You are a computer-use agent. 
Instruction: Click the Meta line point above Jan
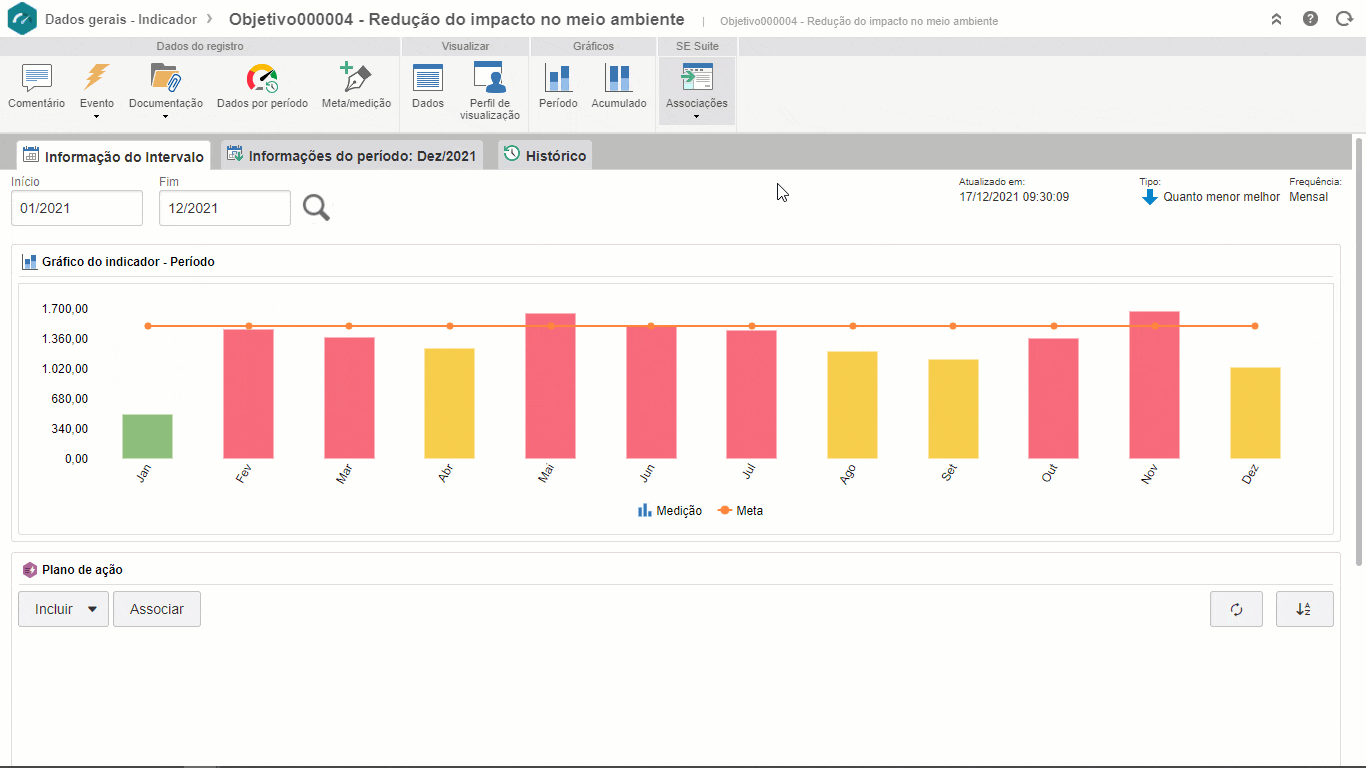click(148, 326)
